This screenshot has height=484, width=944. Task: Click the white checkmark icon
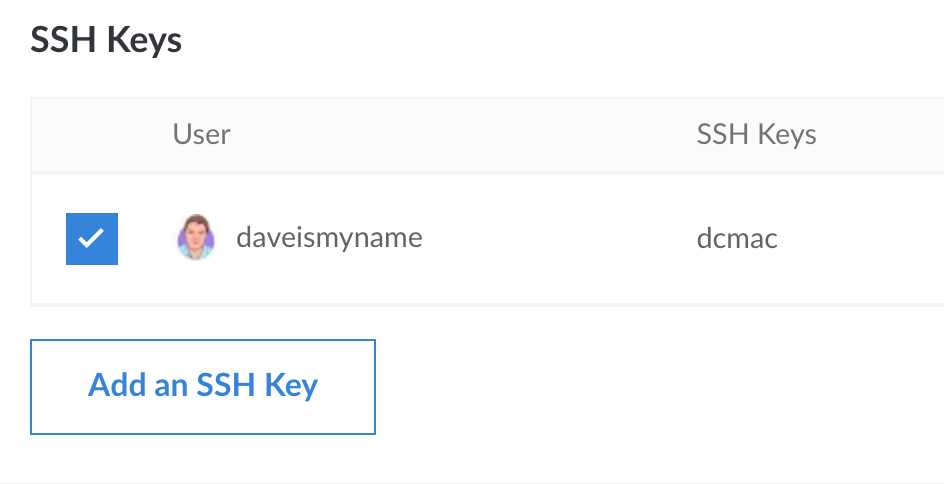point(92,238)
